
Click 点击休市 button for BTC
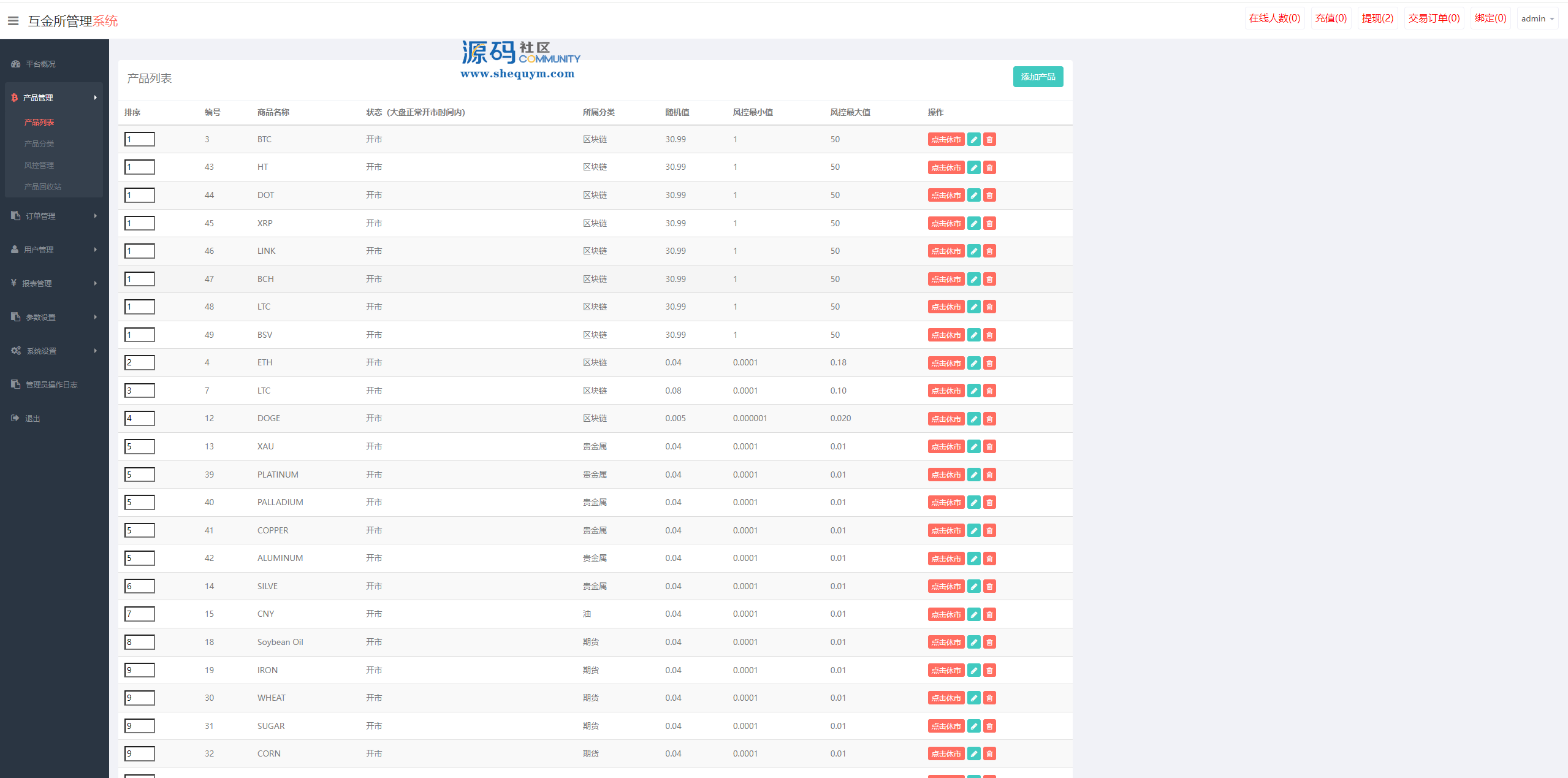[946, 140]
